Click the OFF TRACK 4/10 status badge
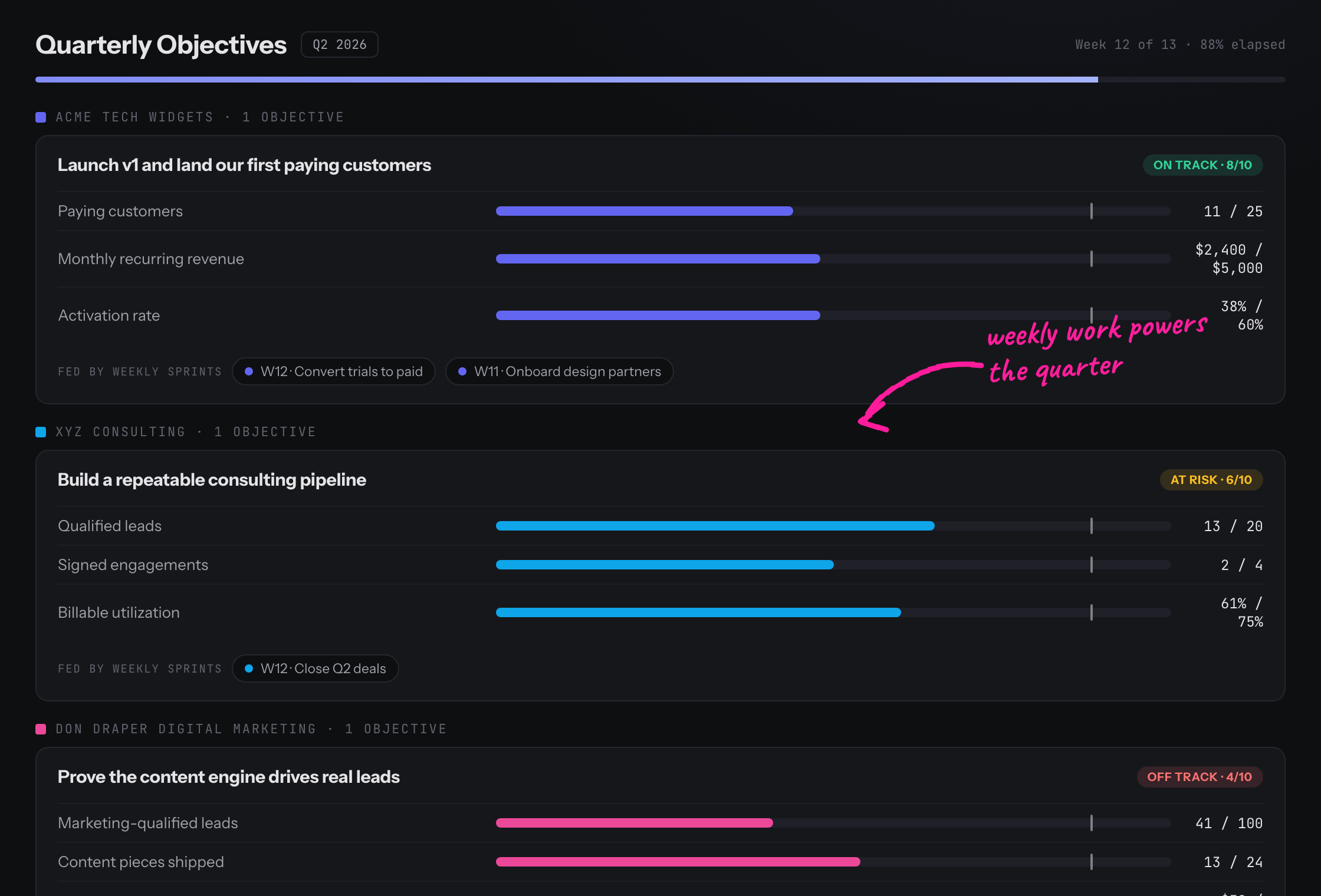The image size is (1321, 896). [x=1200, y=777]
